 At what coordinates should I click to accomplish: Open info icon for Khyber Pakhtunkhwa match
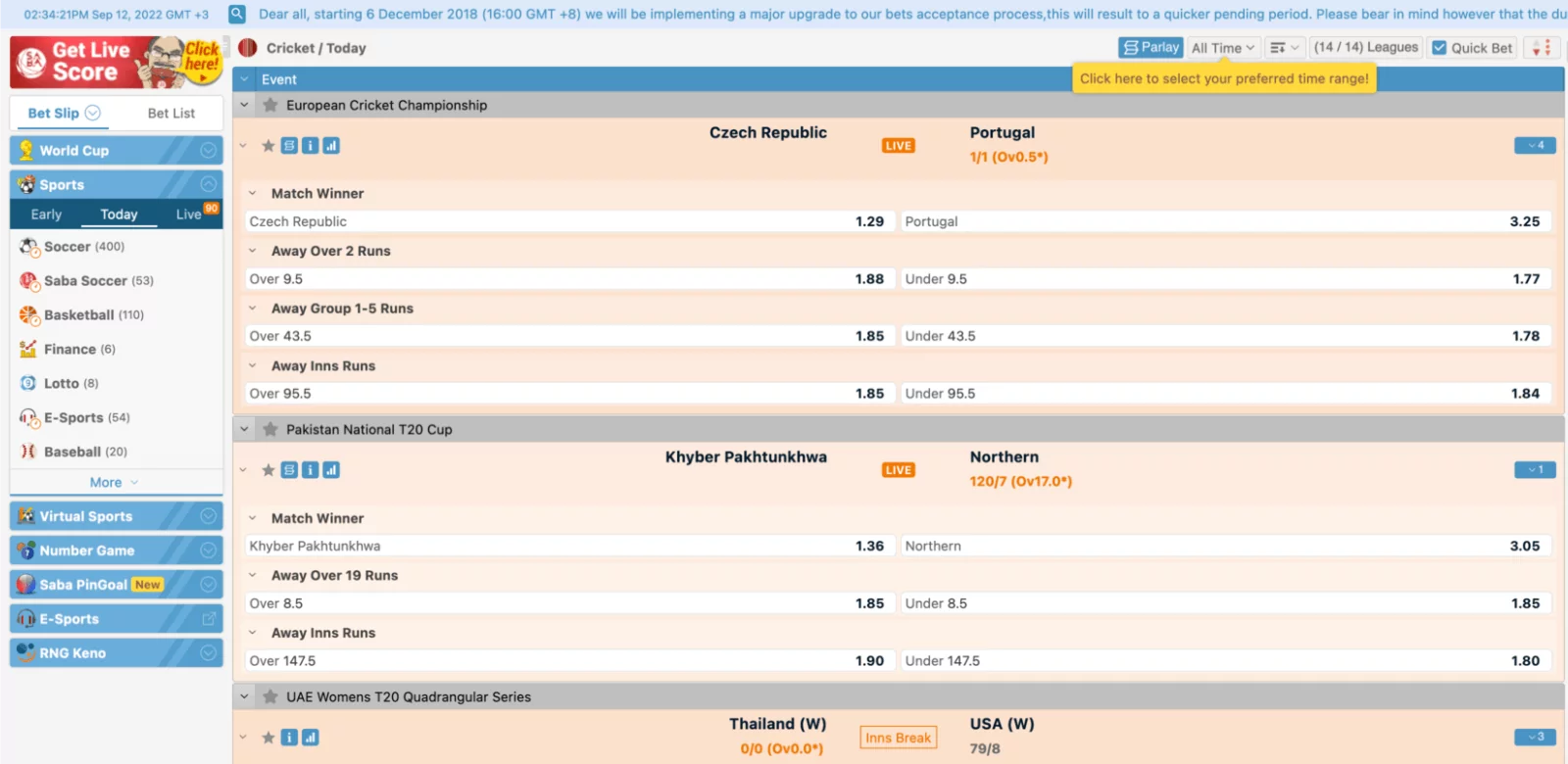coord(311,470)
